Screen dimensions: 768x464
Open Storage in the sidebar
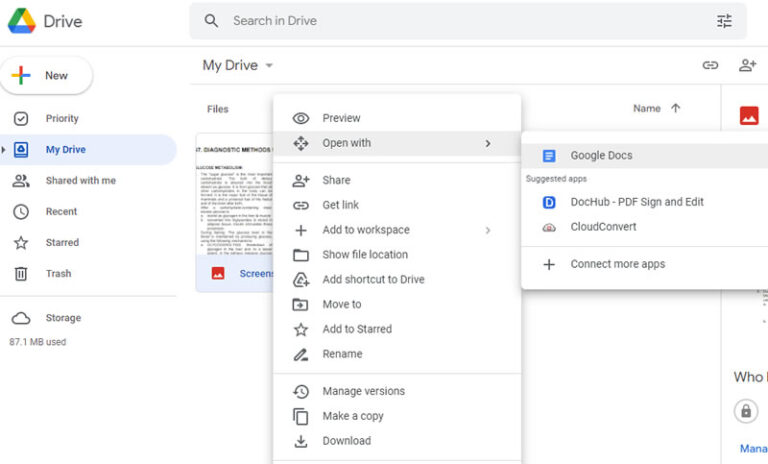(62, 318)
